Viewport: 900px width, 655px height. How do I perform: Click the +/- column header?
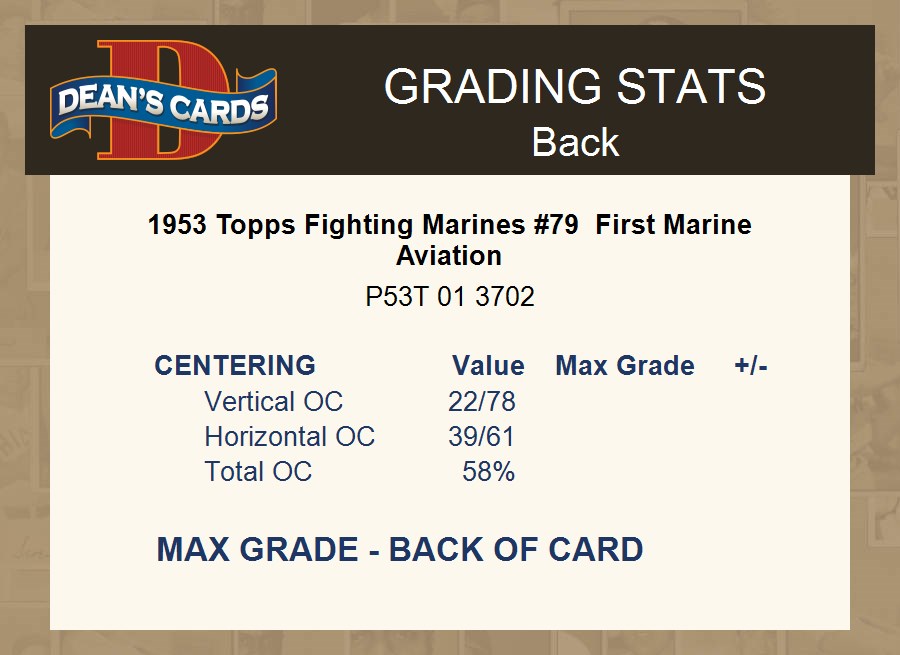pyautogui.click(x=751, y=366)
